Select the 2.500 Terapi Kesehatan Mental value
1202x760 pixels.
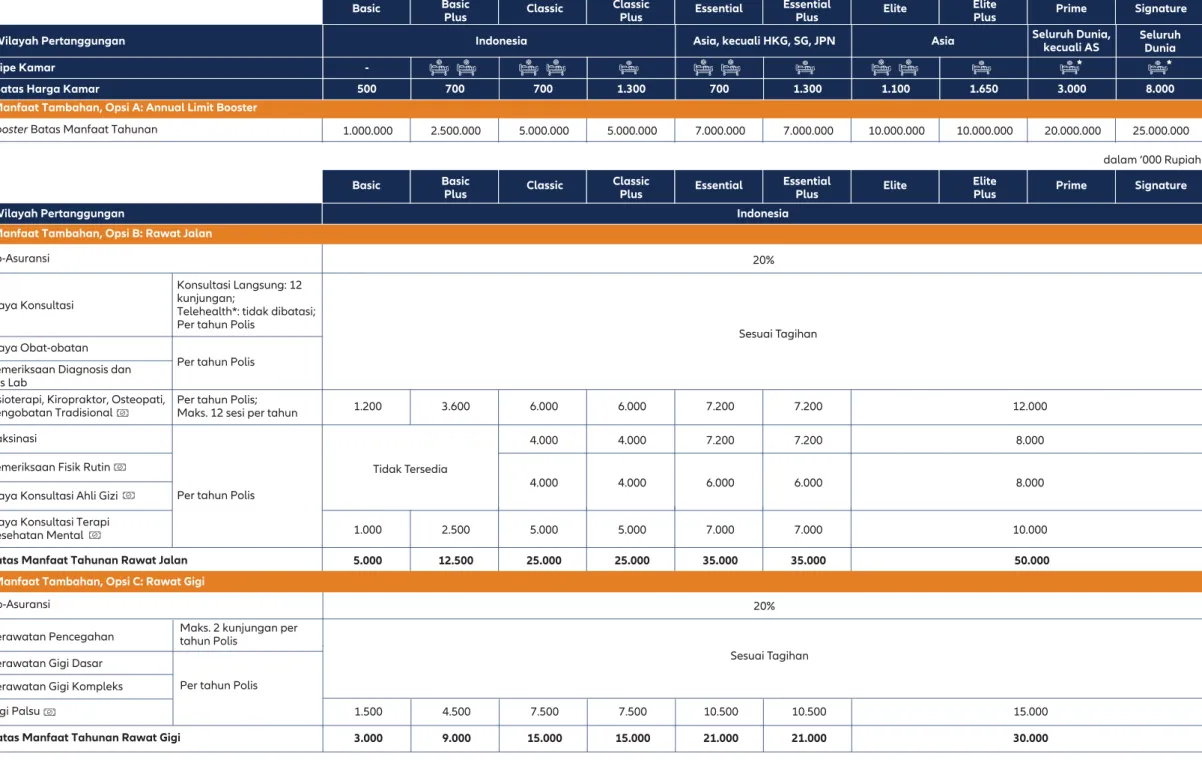click(x=455, y=529)
